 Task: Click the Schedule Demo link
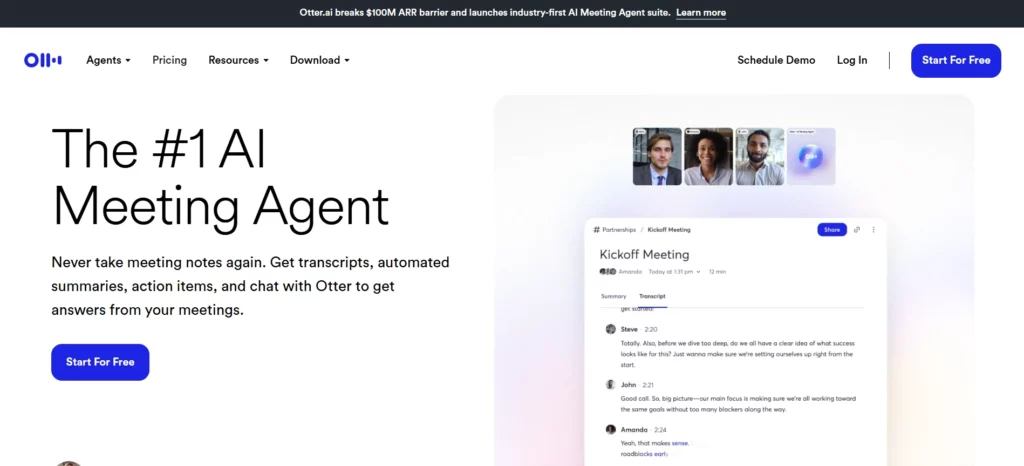tap(776, 60)
